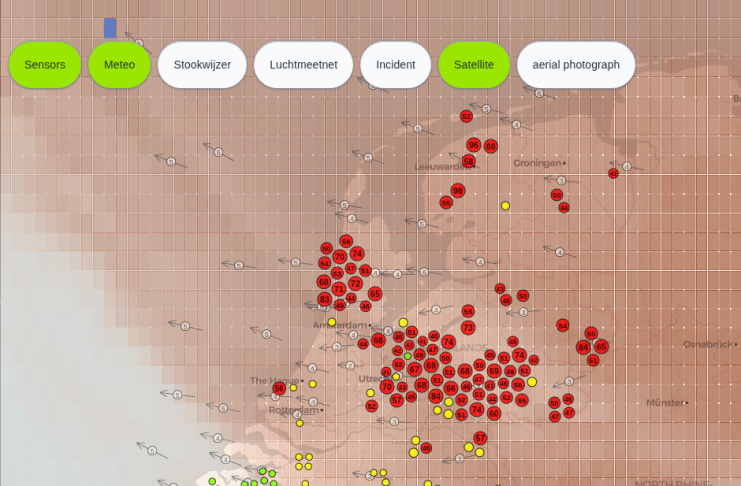Open the sensor marker showing 67
Viewport: 741px width, 486px height.
414,369
